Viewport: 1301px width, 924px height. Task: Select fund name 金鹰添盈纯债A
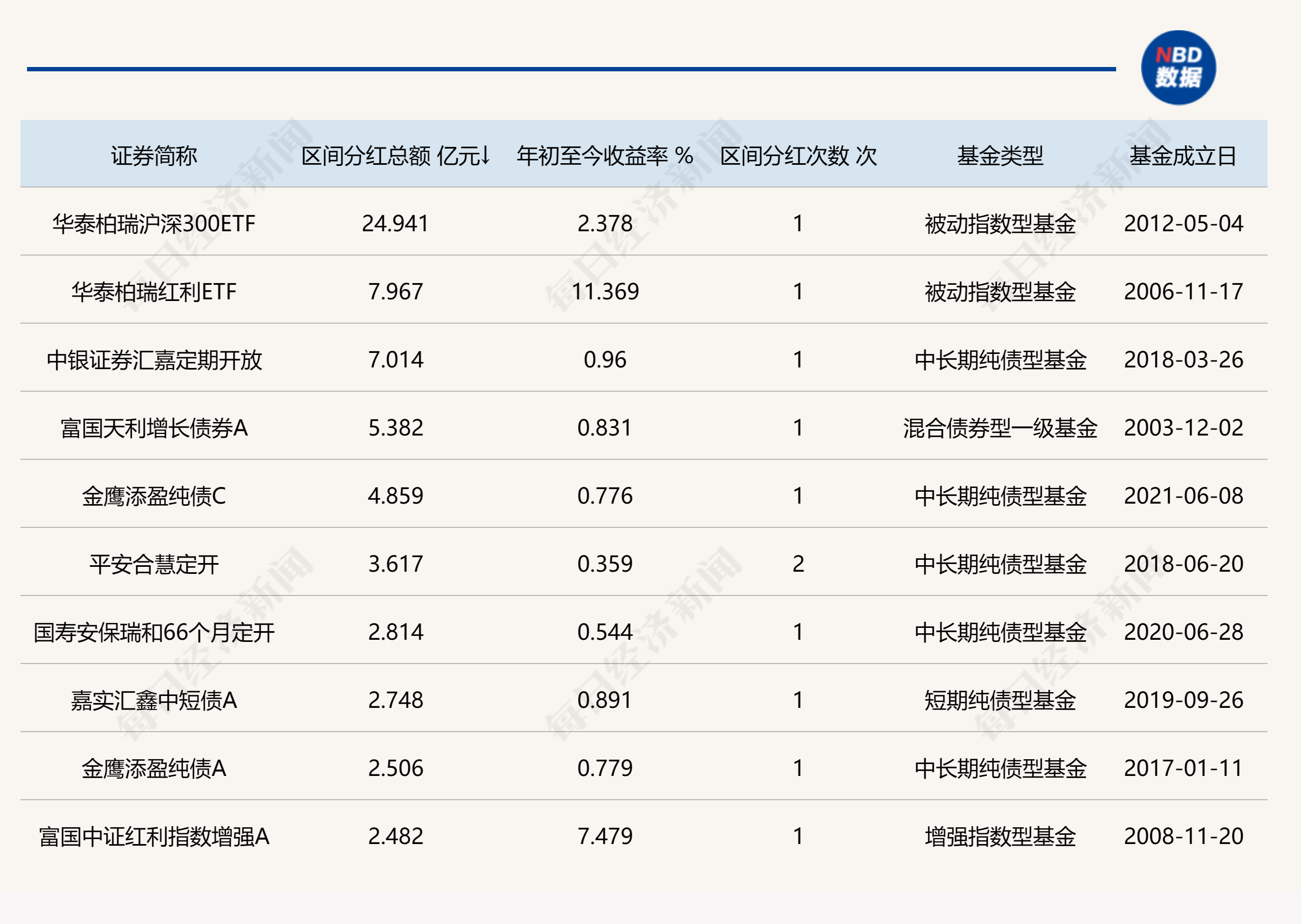[x=153, y=768]
